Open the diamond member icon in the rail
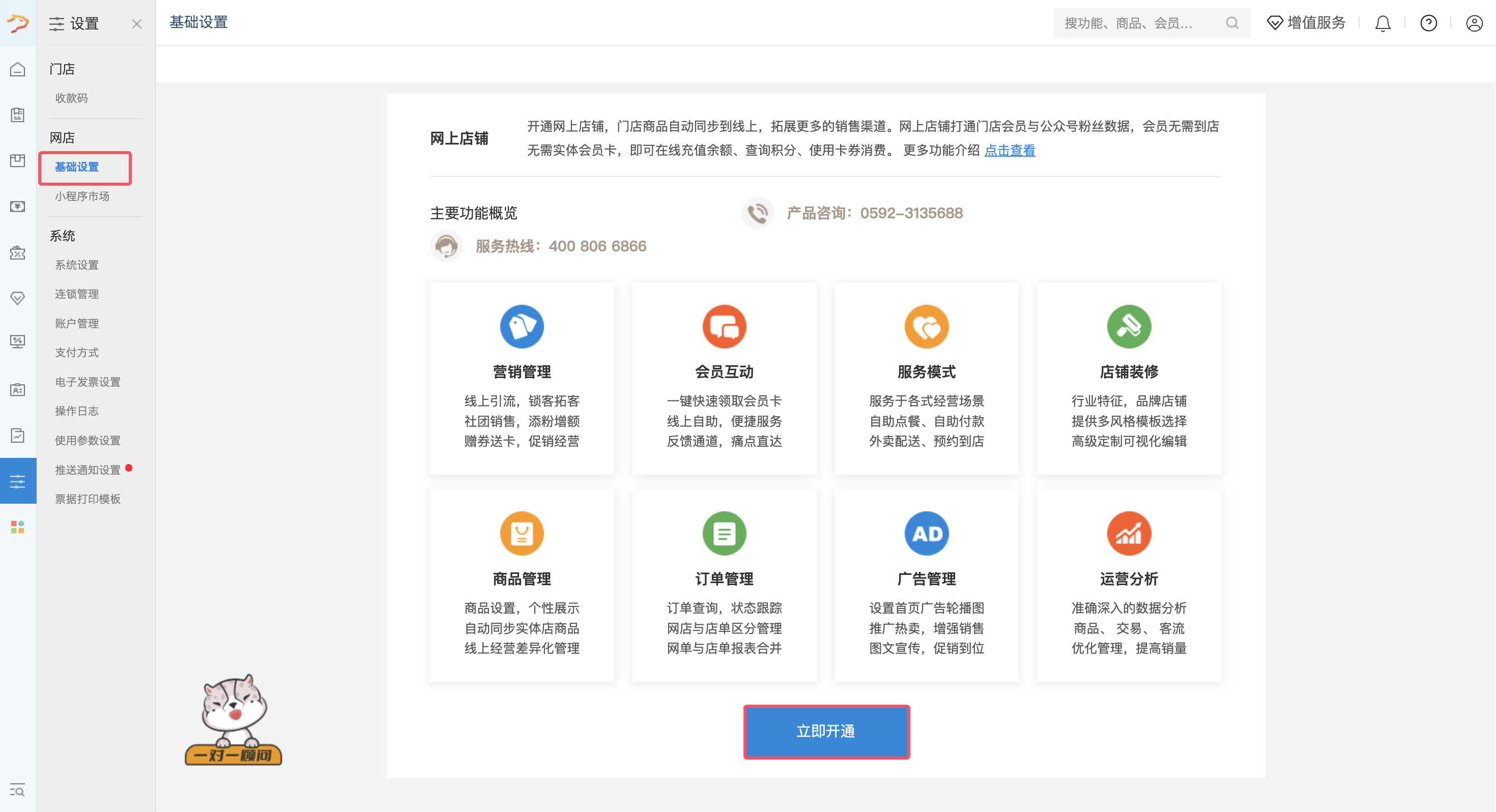1496x812 pixels. click(17, 298)
